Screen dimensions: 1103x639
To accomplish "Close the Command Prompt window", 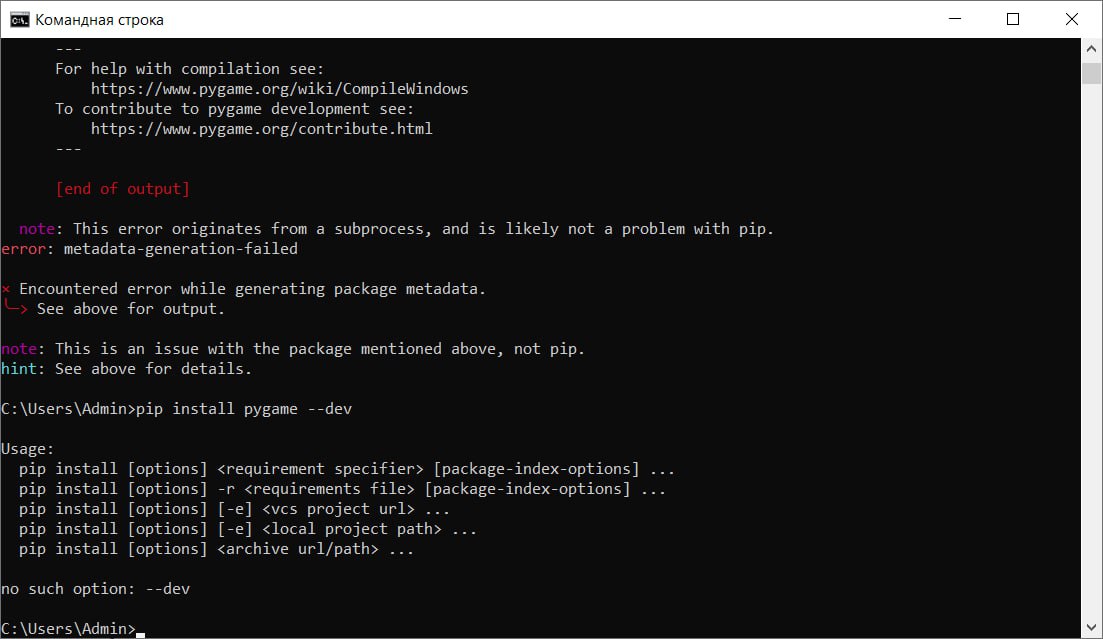I will [x=1068, y=19].
